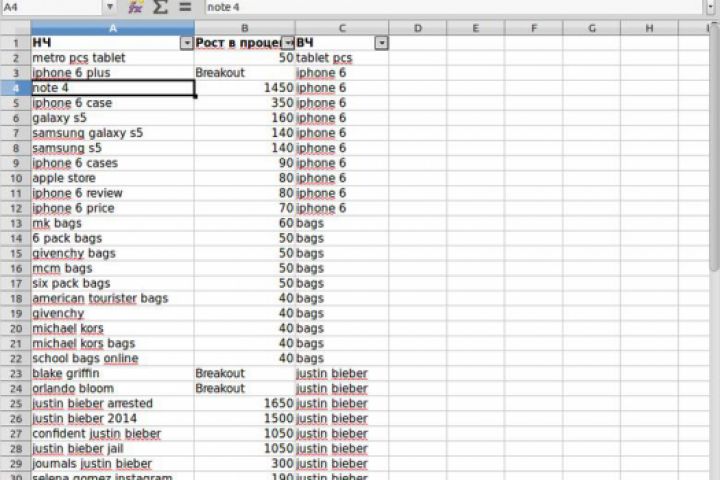This screenshot has width=720, height=480.
Task: Click the formula input line showing note 4
Action: click(454, 6)
